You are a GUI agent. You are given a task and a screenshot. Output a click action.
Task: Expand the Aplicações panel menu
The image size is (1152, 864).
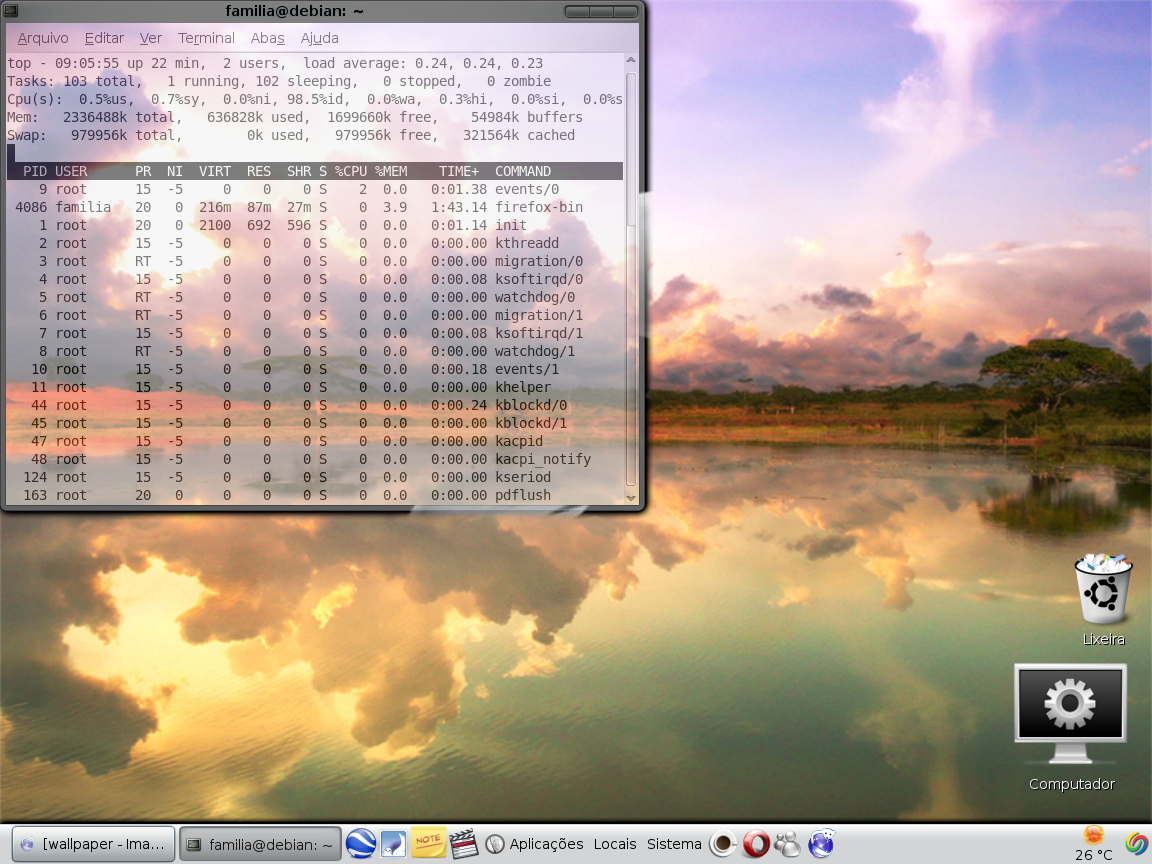(x=547, y=843)
